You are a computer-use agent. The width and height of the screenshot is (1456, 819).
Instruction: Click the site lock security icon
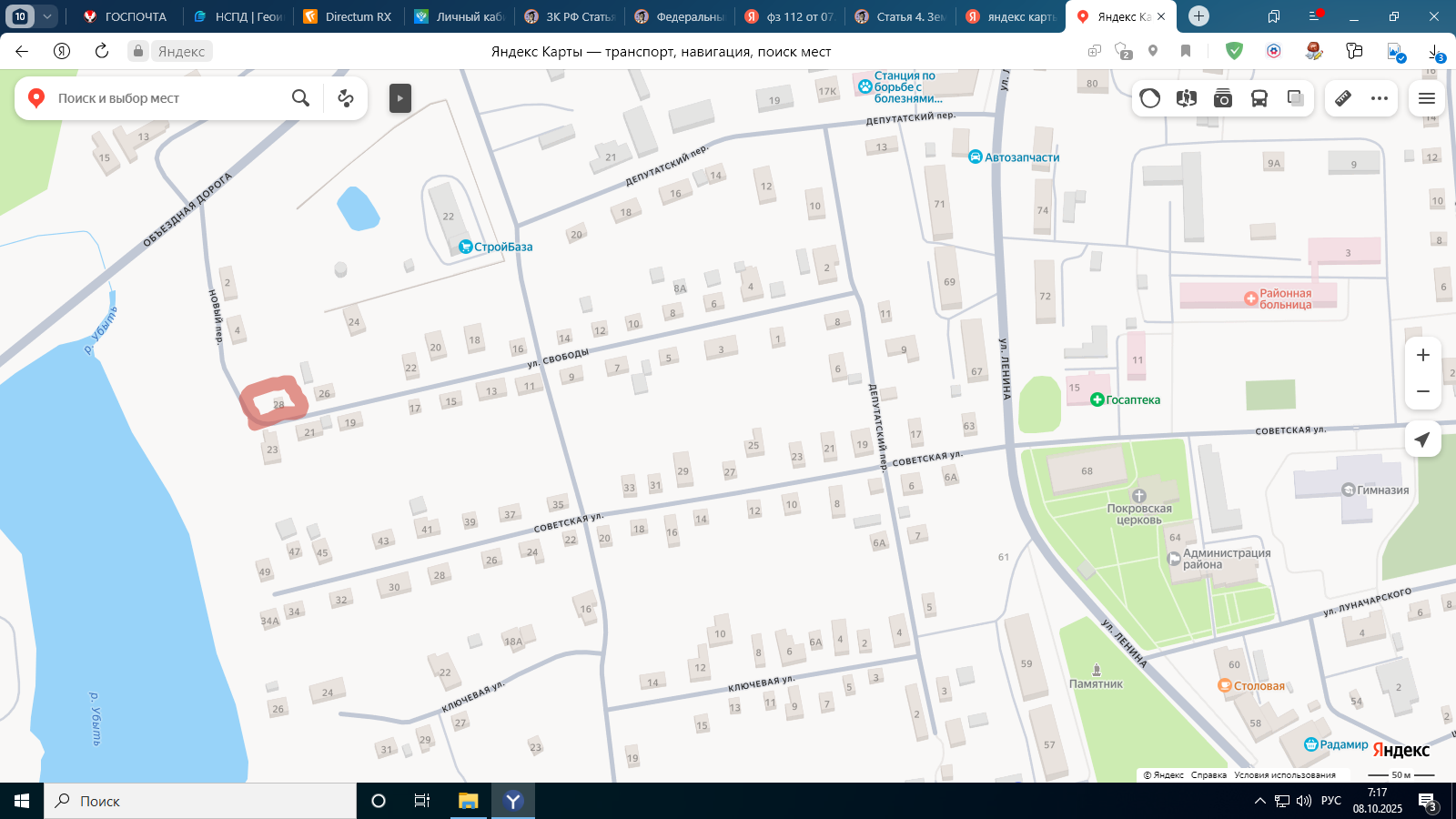coord(138,51)
